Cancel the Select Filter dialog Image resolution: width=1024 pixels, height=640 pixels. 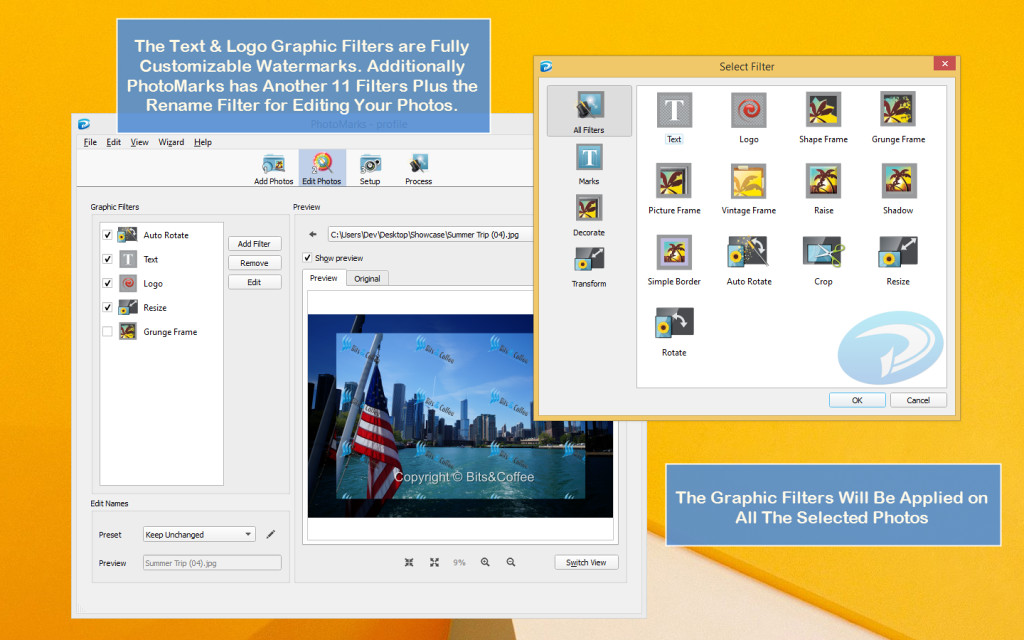coord(918,400)
